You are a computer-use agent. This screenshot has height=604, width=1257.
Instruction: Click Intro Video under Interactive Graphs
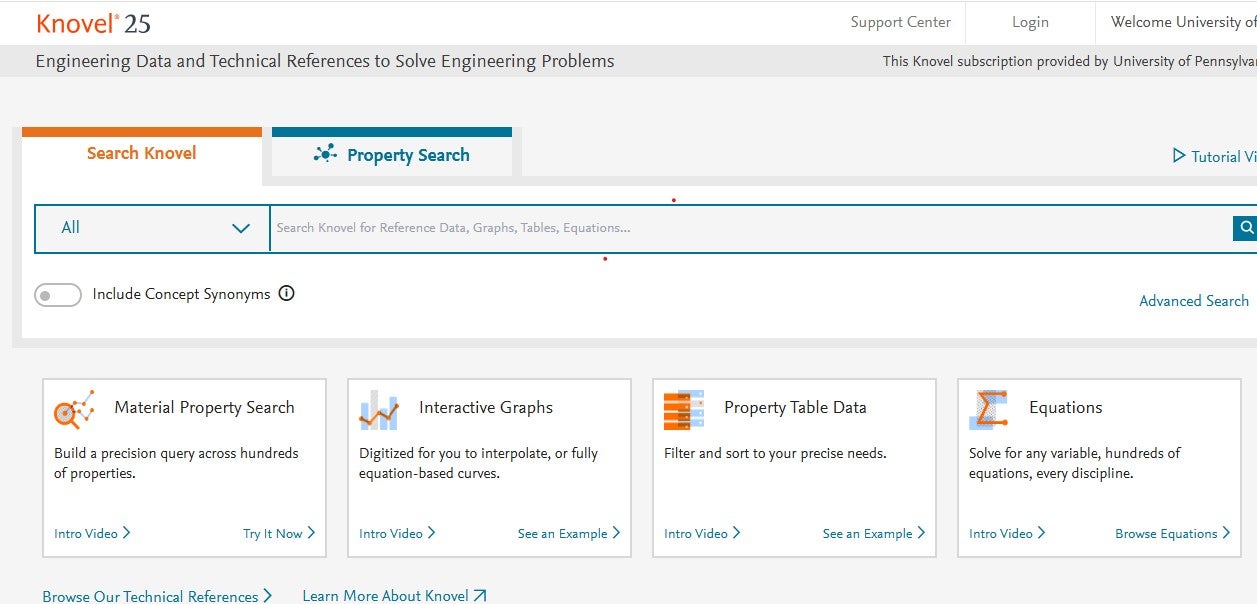[391, 533]
